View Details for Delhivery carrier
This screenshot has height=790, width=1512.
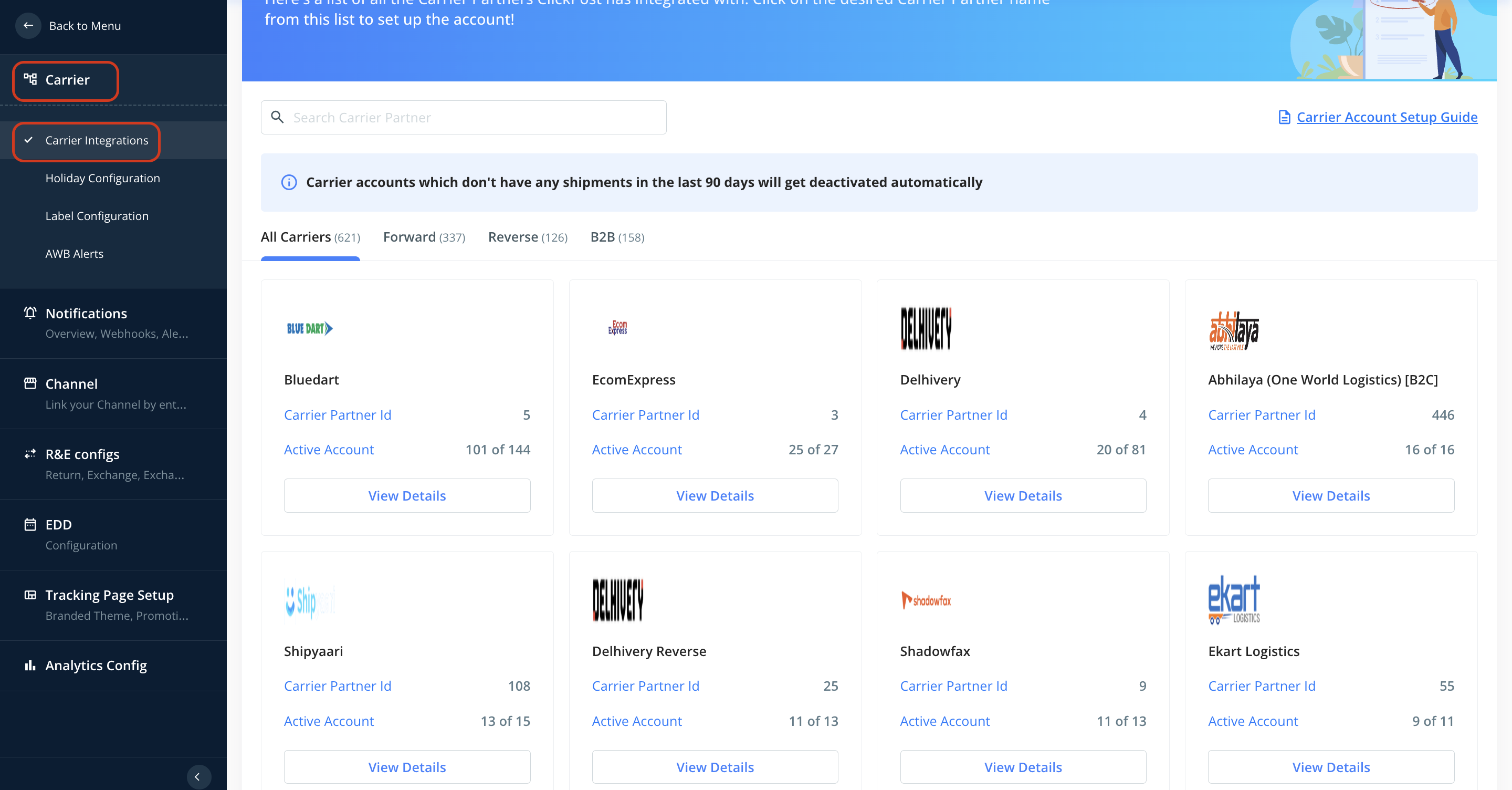pos(1023,495)
